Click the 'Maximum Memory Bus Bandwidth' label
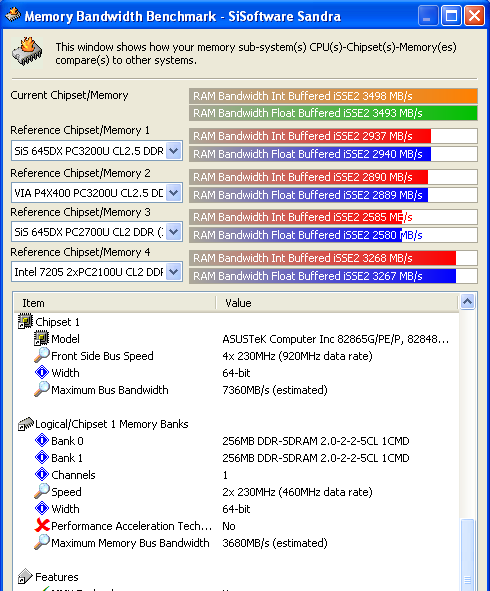Screen dimensions: 490x591 [x=130, y=543]
